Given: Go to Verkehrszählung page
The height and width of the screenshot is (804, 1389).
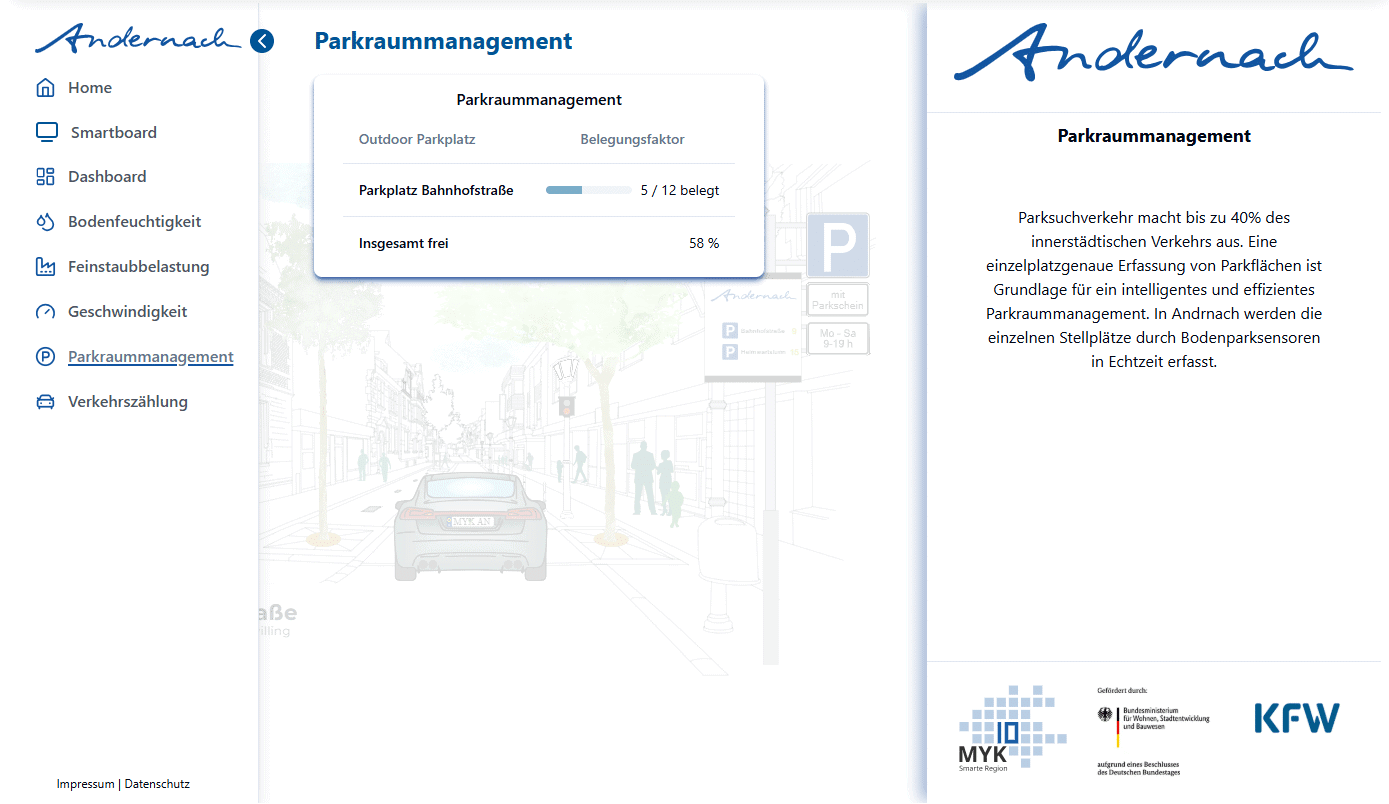Looking at the screenshot, I should [127, 402].
